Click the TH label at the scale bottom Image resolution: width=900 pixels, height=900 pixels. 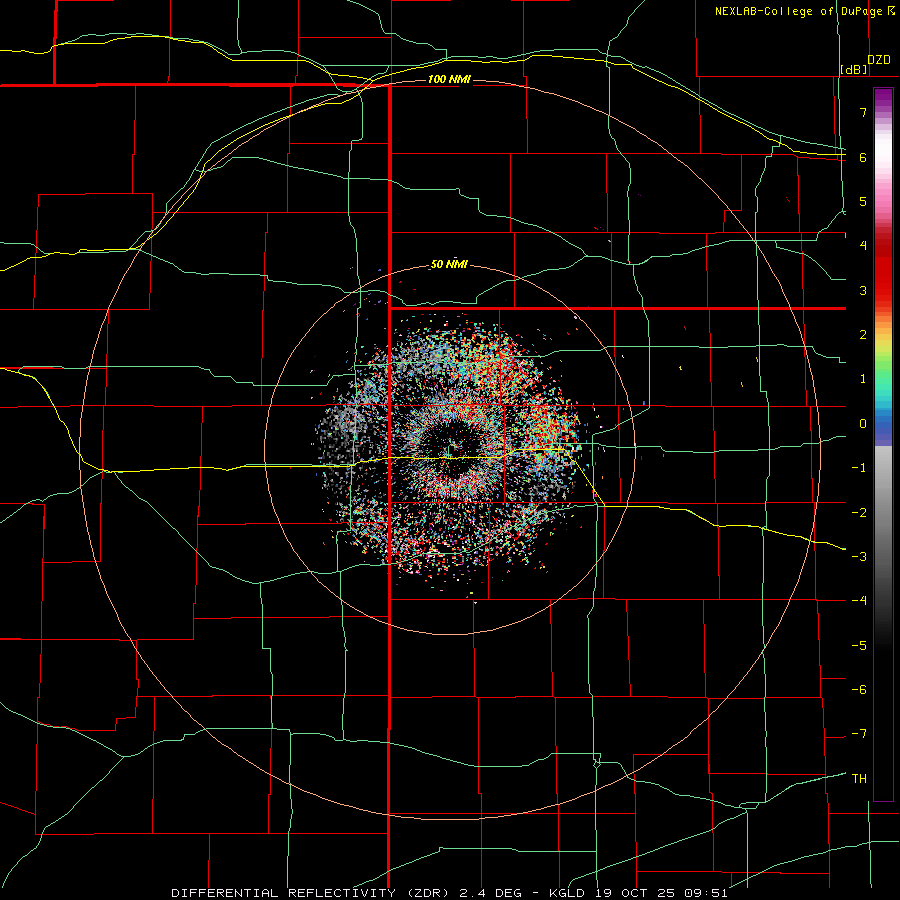[859, 778]
